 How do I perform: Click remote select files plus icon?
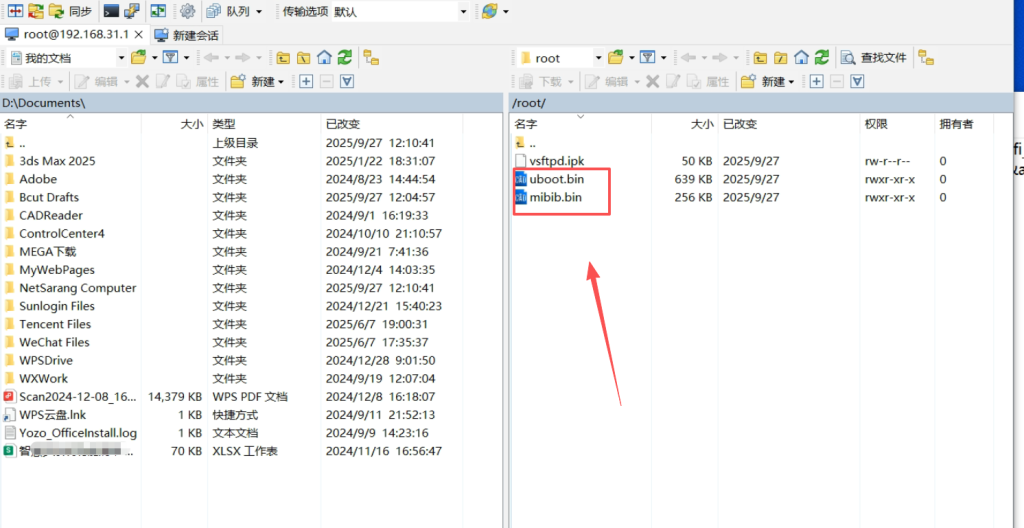coord(816,82)
